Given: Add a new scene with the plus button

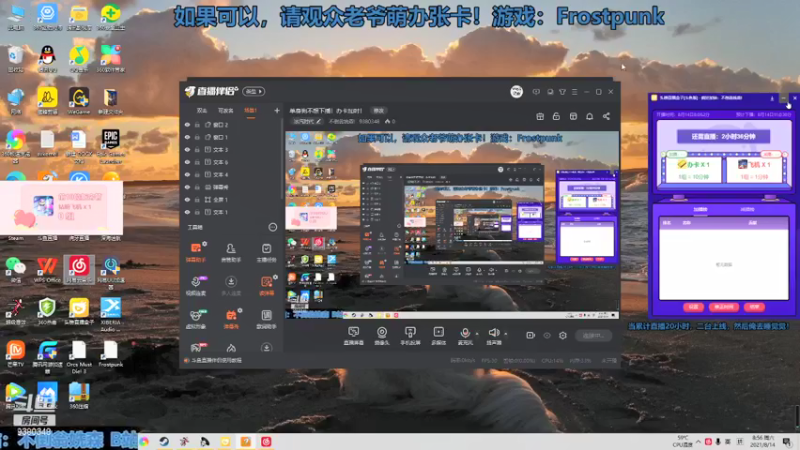Looking at the screenshot, I should pos(277,110).
